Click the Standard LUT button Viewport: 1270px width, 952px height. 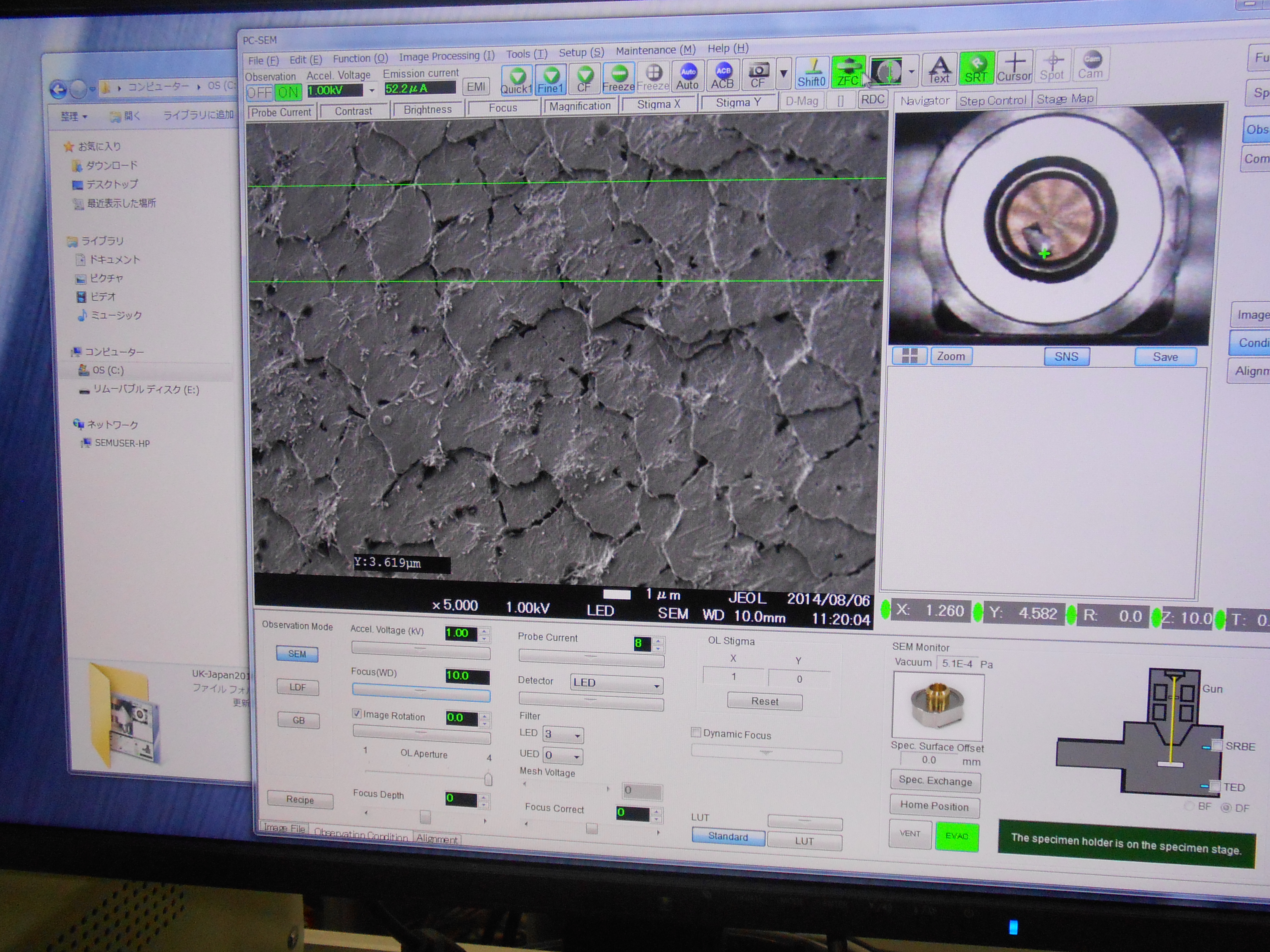pos(727,837)
